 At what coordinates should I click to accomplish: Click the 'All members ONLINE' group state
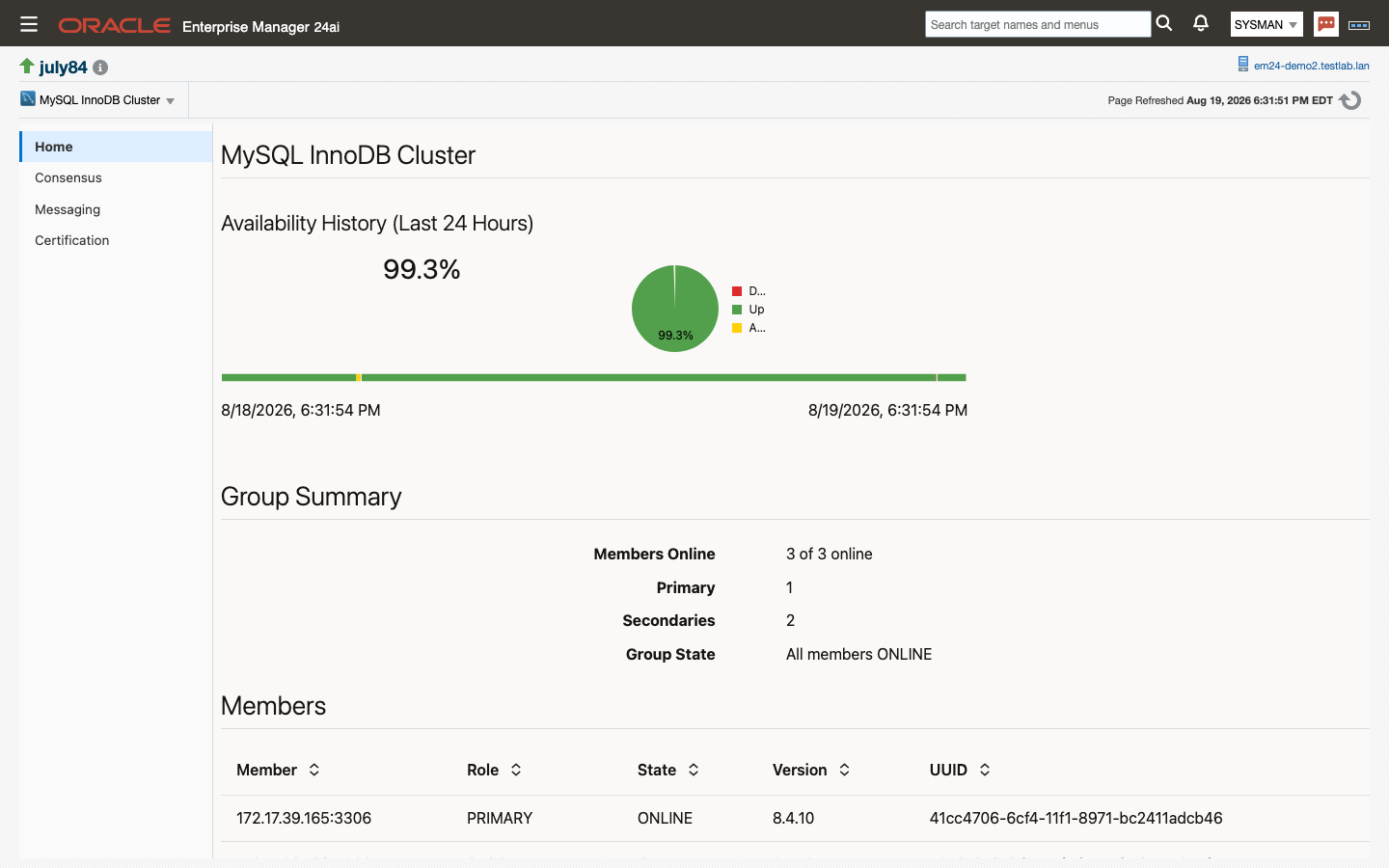coord(858,654)
